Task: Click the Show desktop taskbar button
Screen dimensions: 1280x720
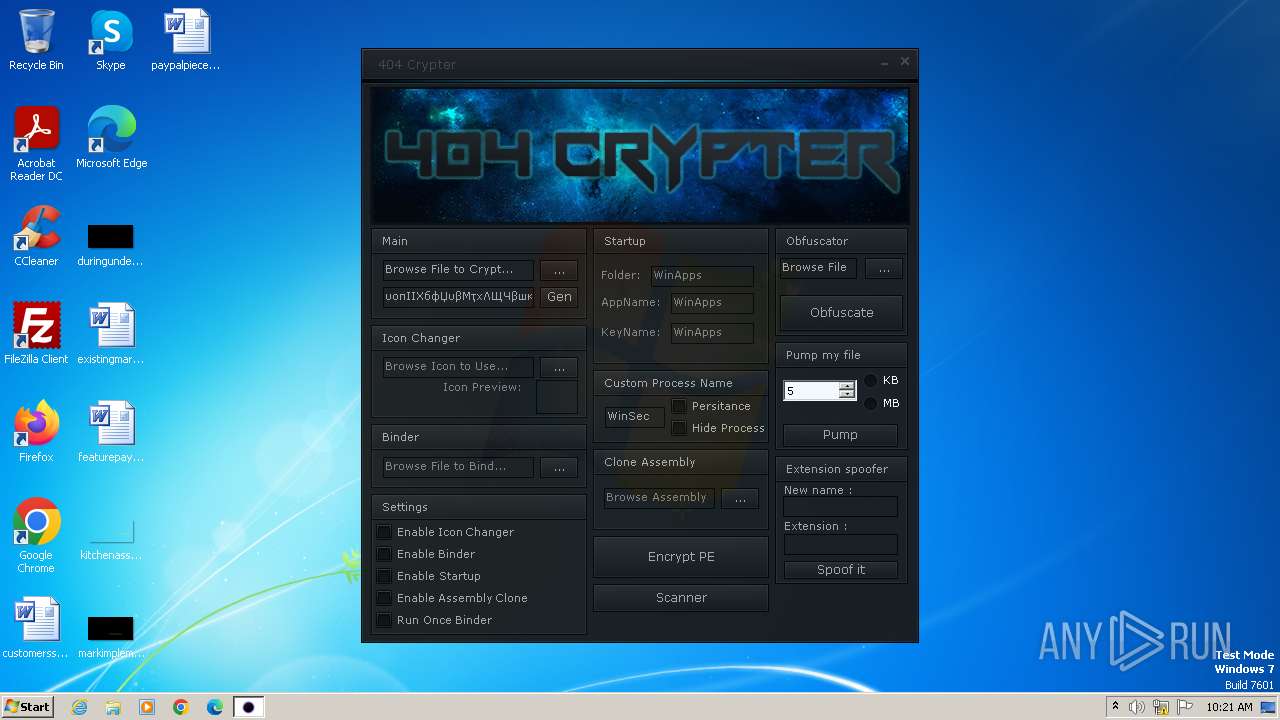Action: point(1269,707)
